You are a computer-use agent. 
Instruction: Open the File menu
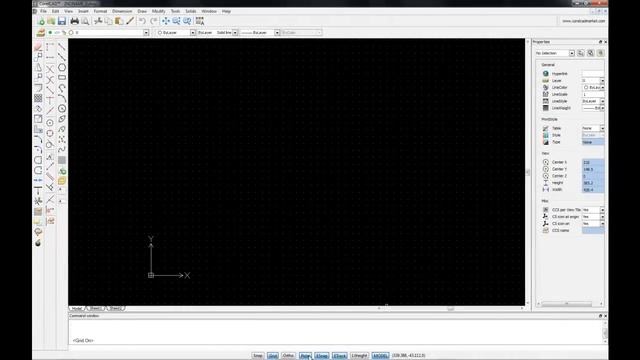point(43,11)
